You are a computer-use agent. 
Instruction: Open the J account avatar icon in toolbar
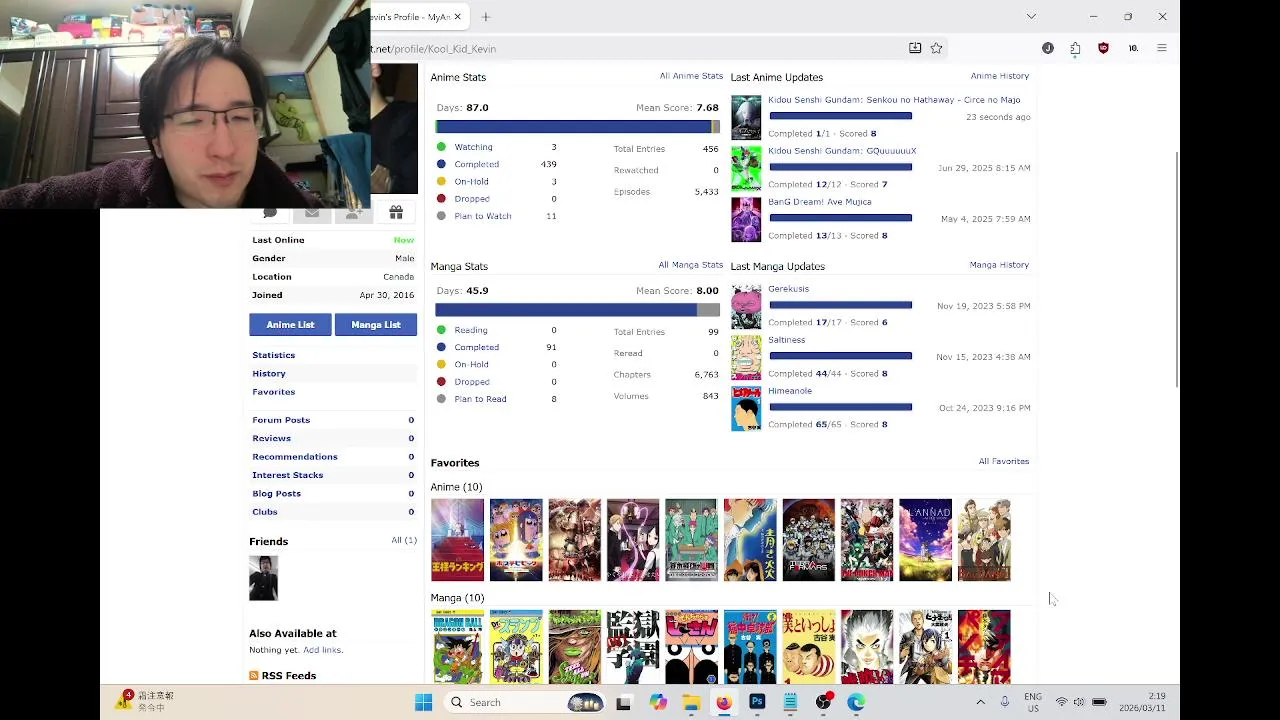click(x=1047, y=48)
